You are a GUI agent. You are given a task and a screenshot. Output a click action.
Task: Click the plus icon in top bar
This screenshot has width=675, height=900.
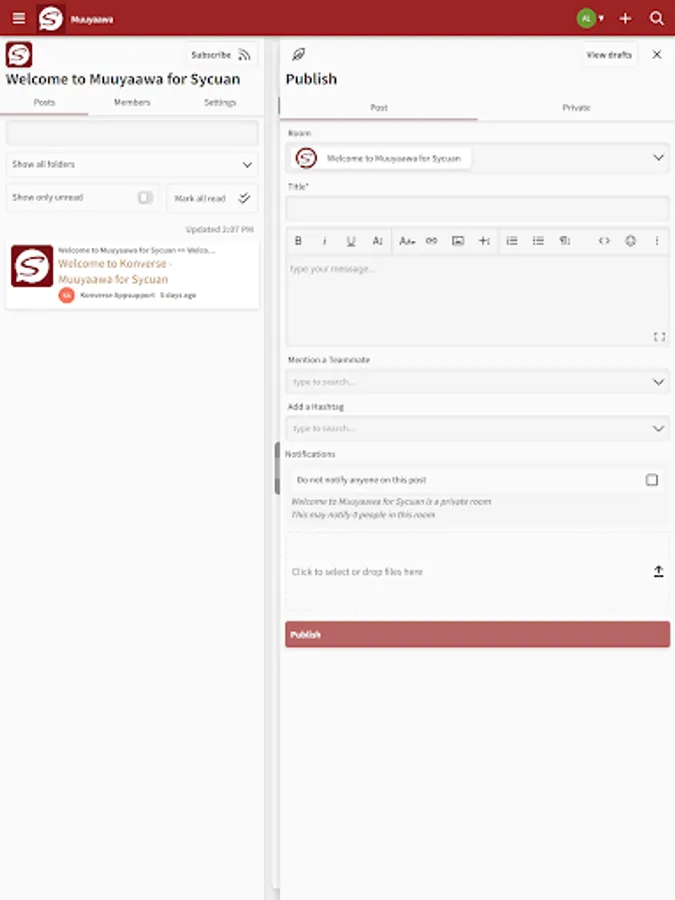point(625,18)
